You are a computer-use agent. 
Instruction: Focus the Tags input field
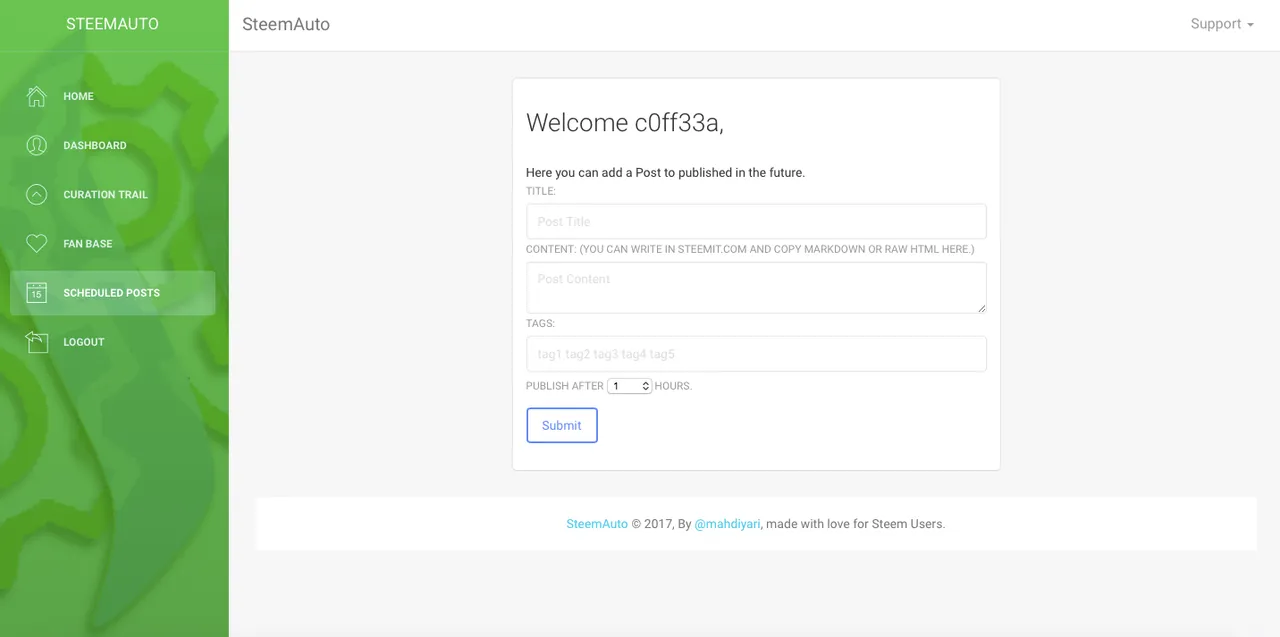click(x=756, y=354)
